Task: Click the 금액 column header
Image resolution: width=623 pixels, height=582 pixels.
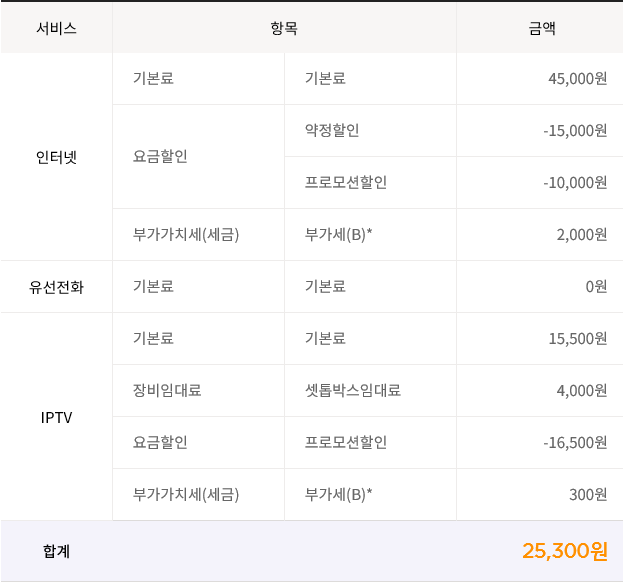Action: click(541, 28)
